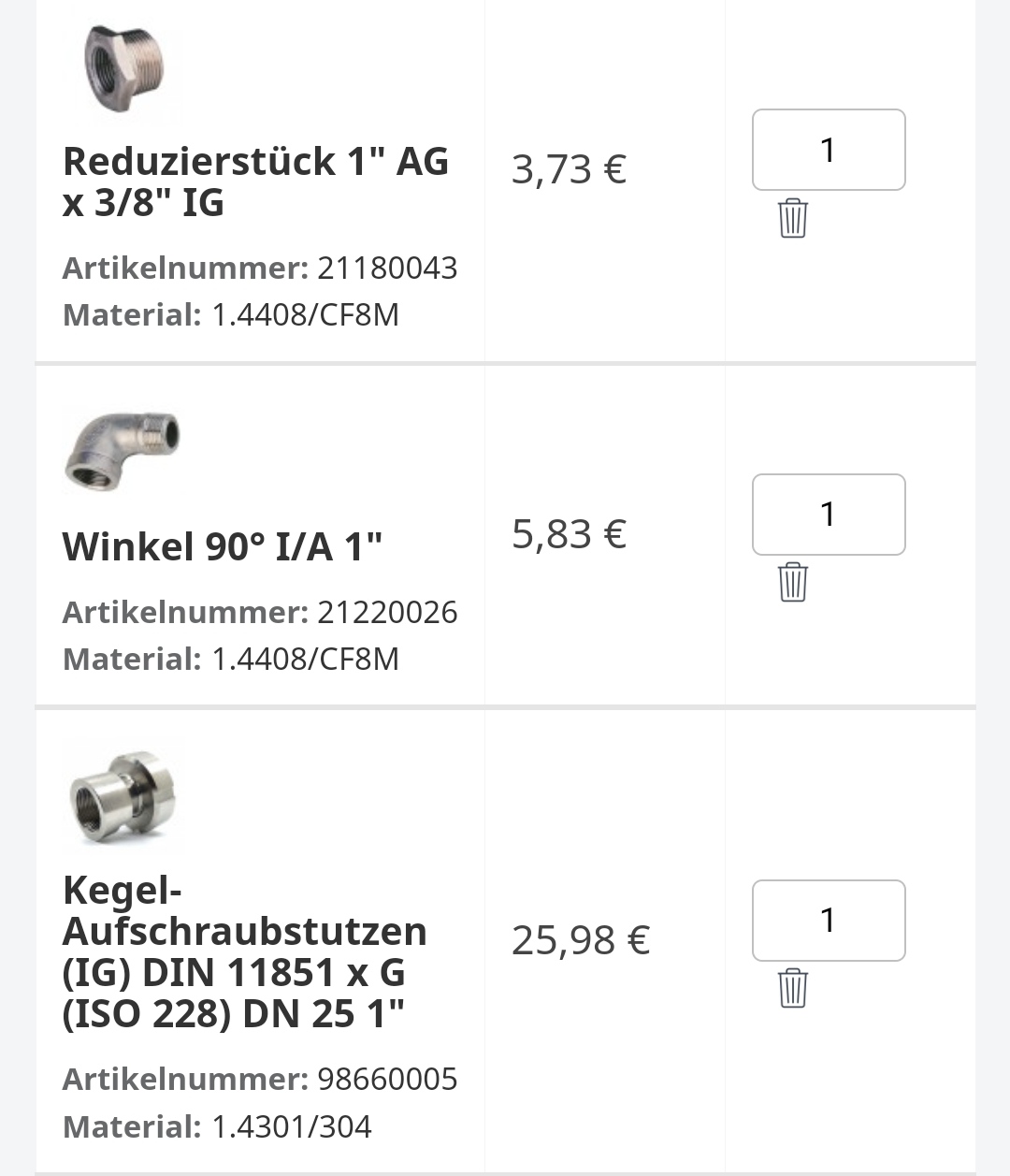This screenshot has height=1176, width=1010.
Task: Select the quantity box for Winkel 90°
Action: 829,515
